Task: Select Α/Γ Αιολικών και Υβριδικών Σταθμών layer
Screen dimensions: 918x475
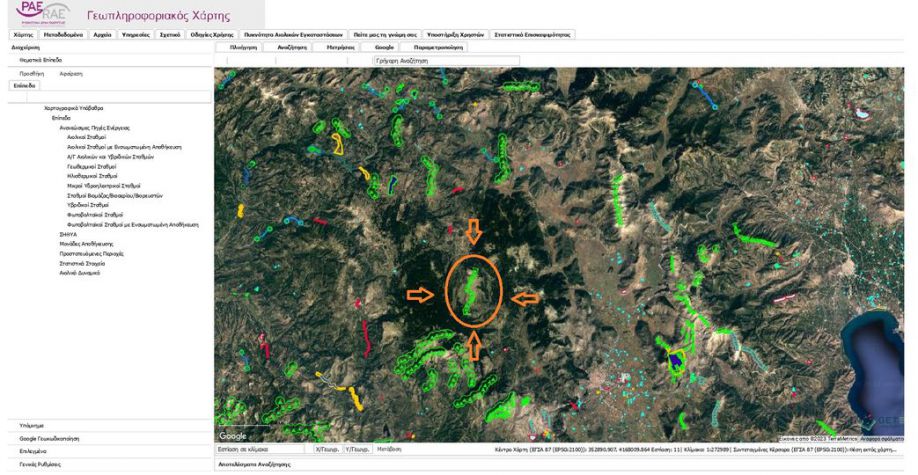Action: [x=110, y=157]
